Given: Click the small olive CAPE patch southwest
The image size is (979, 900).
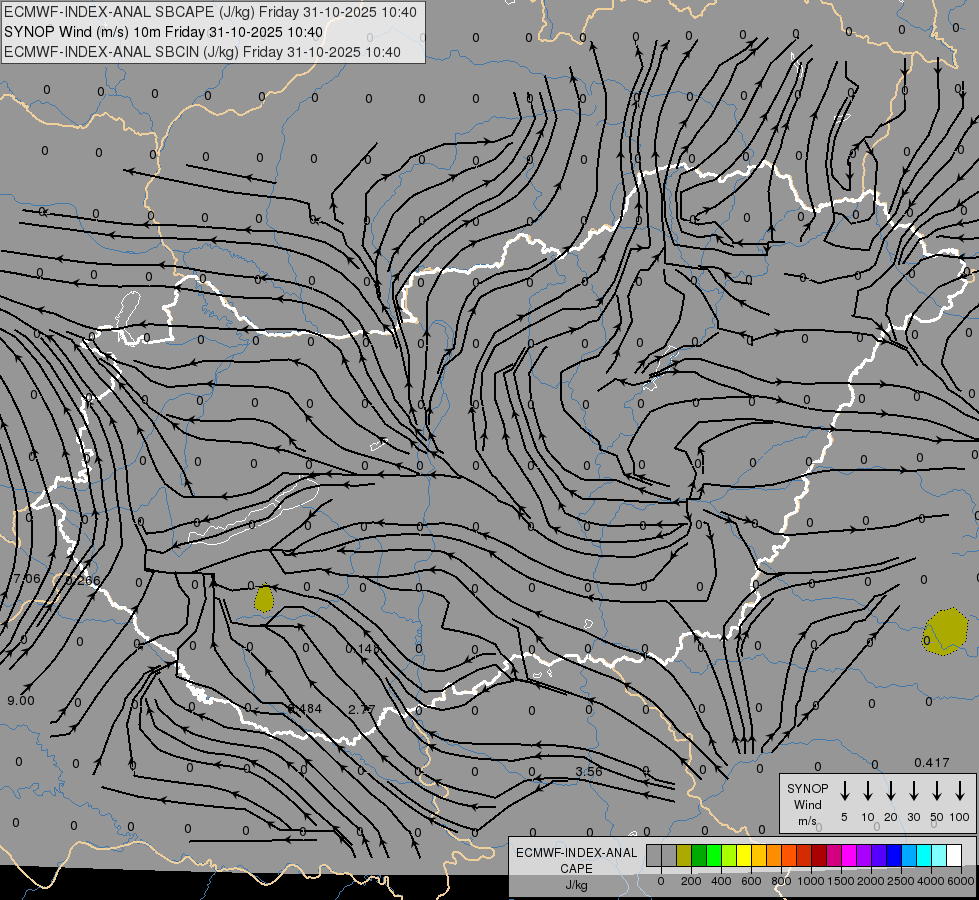Looking at the screenshot, I should (264, 598).
